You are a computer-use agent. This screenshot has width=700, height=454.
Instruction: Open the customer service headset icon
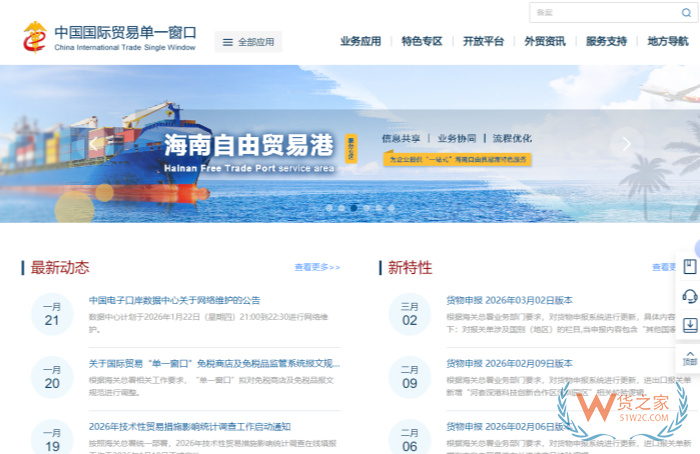690,296
